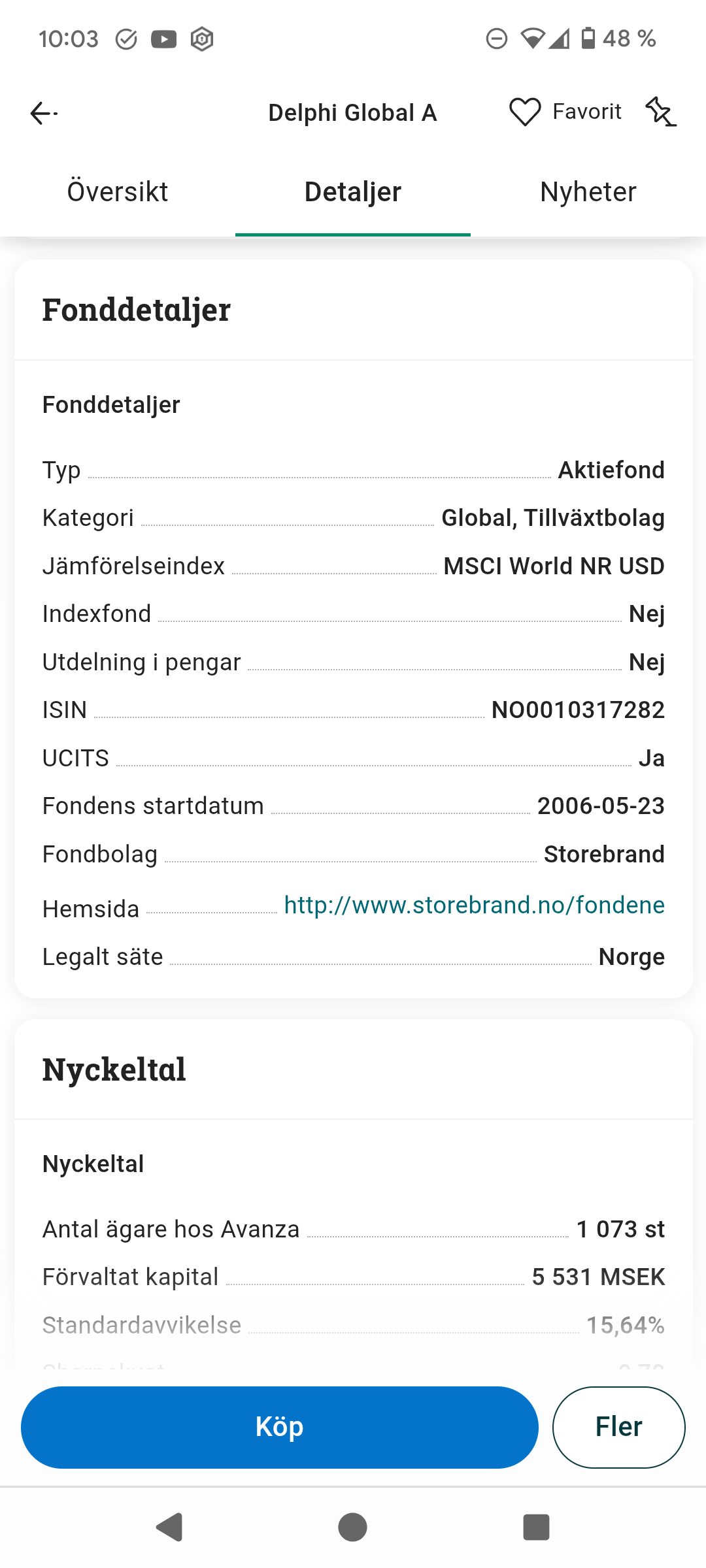Tap the back arrow icon
Screen dimensions: 706x1568
pos(44,113)
